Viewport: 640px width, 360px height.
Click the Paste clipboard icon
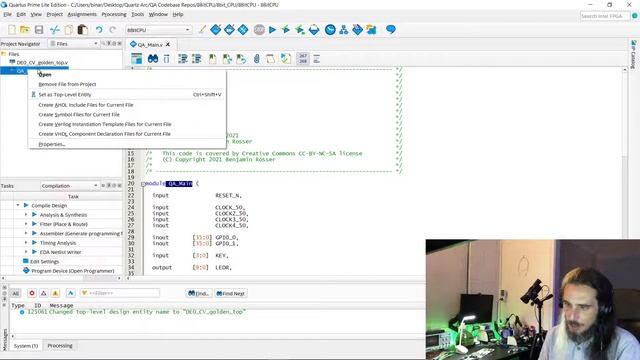click(x=82, y=30)
